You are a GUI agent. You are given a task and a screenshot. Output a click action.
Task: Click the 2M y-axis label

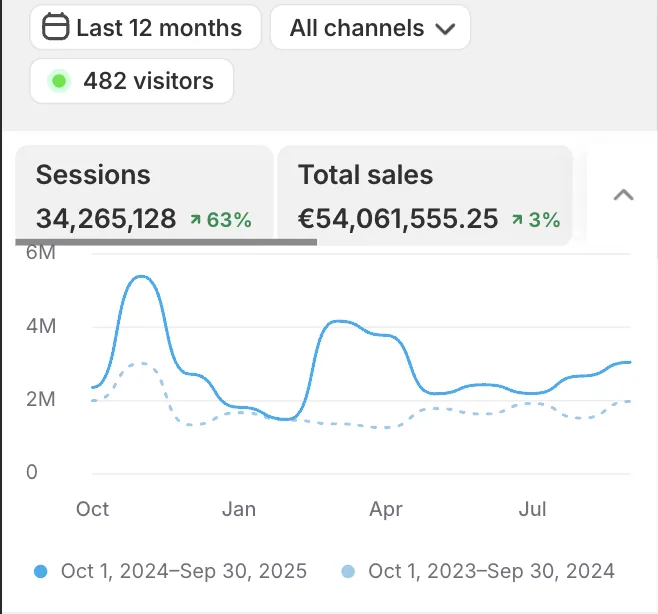pos(41,399)
